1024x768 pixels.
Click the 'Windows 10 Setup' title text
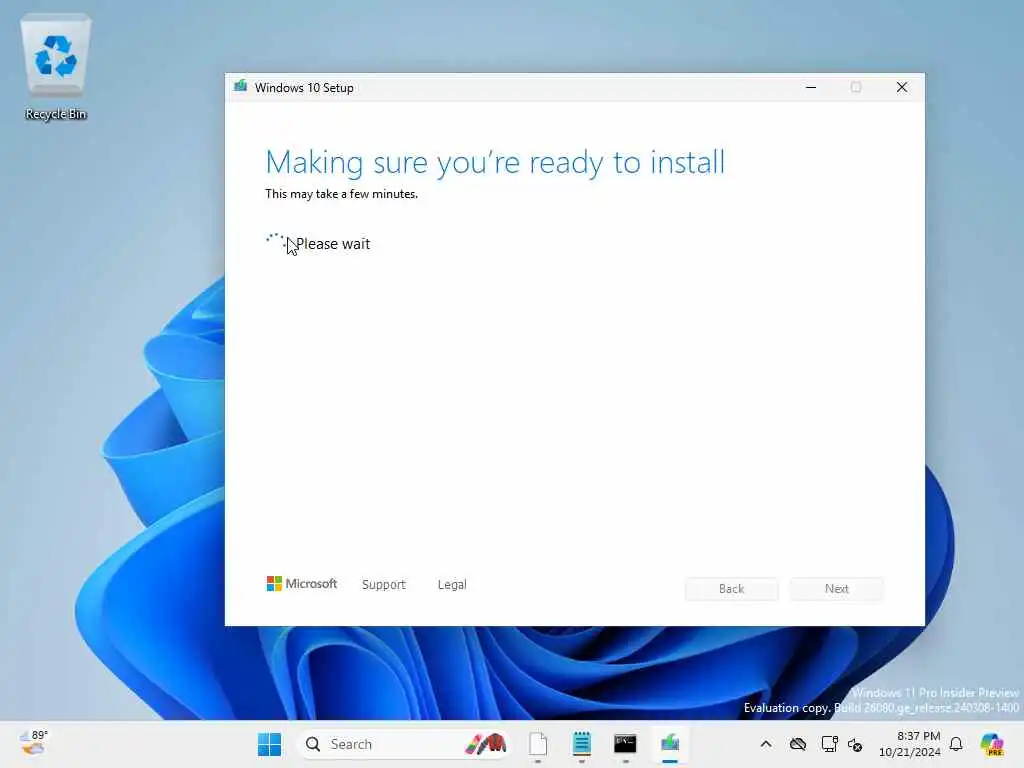click(304, 88)
